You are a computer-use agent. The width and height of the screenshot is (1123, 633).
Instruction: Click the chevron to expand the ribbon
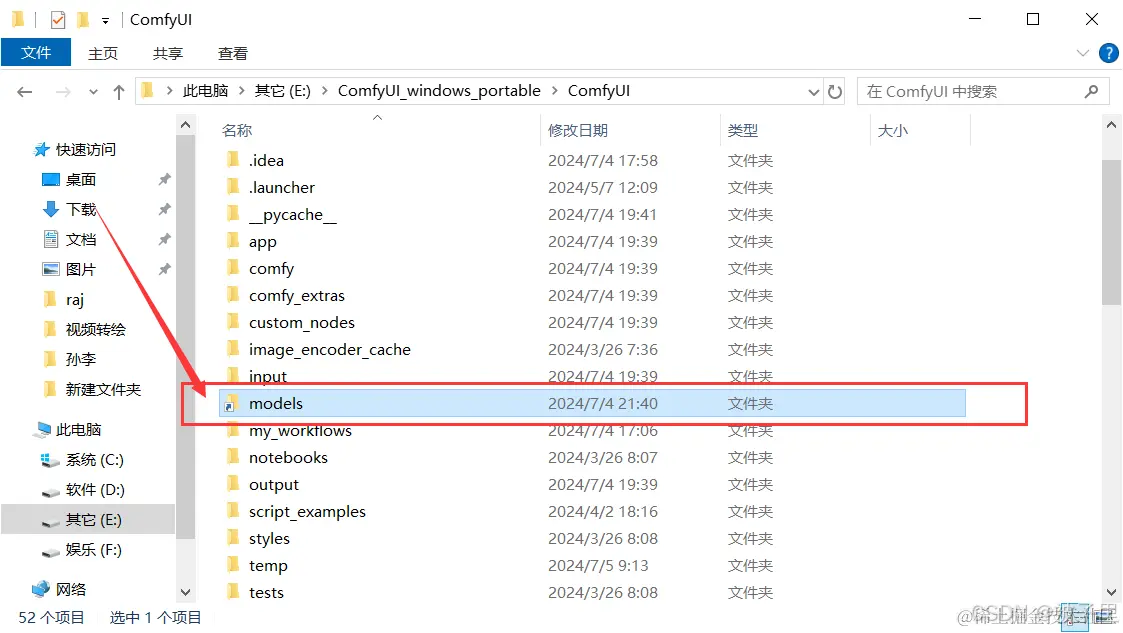coord(1083,53)
